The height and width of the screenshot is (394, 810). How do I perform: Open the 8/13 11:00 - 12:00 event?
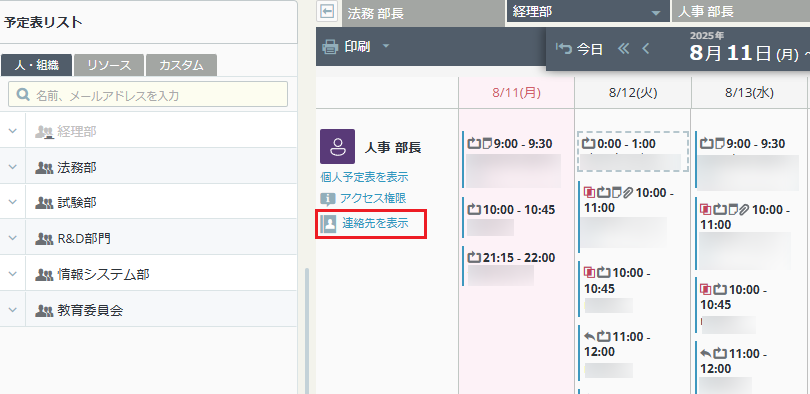[749, 367]
